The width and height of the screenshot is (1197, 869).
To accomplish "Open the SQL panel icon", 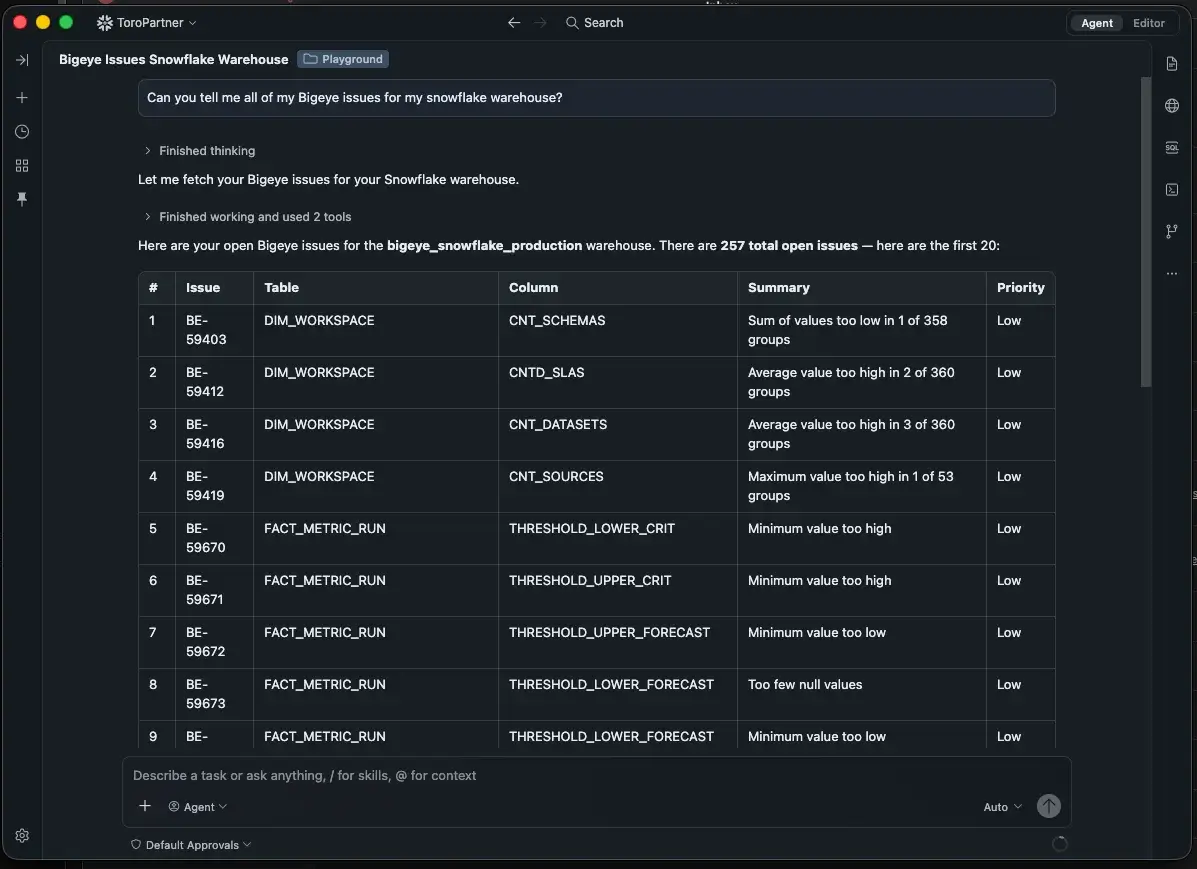I will pyautogui.click(x=1172, y=147).
